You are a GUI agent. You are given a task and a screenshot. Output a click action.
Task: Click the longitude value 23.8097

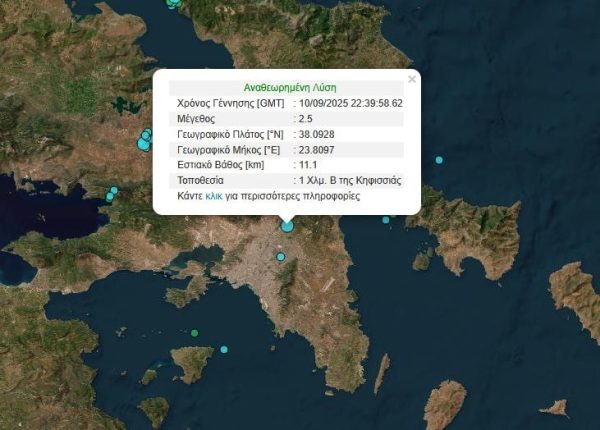tap(318, 150)
